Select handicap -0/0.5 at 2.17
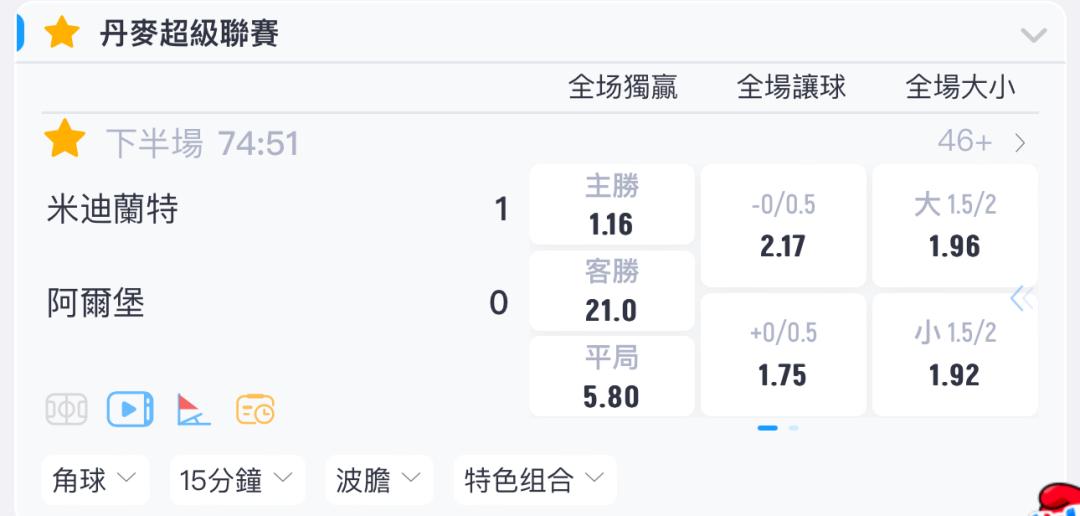This screenshot has width=1080, height=516. click(x=783, y=225)
